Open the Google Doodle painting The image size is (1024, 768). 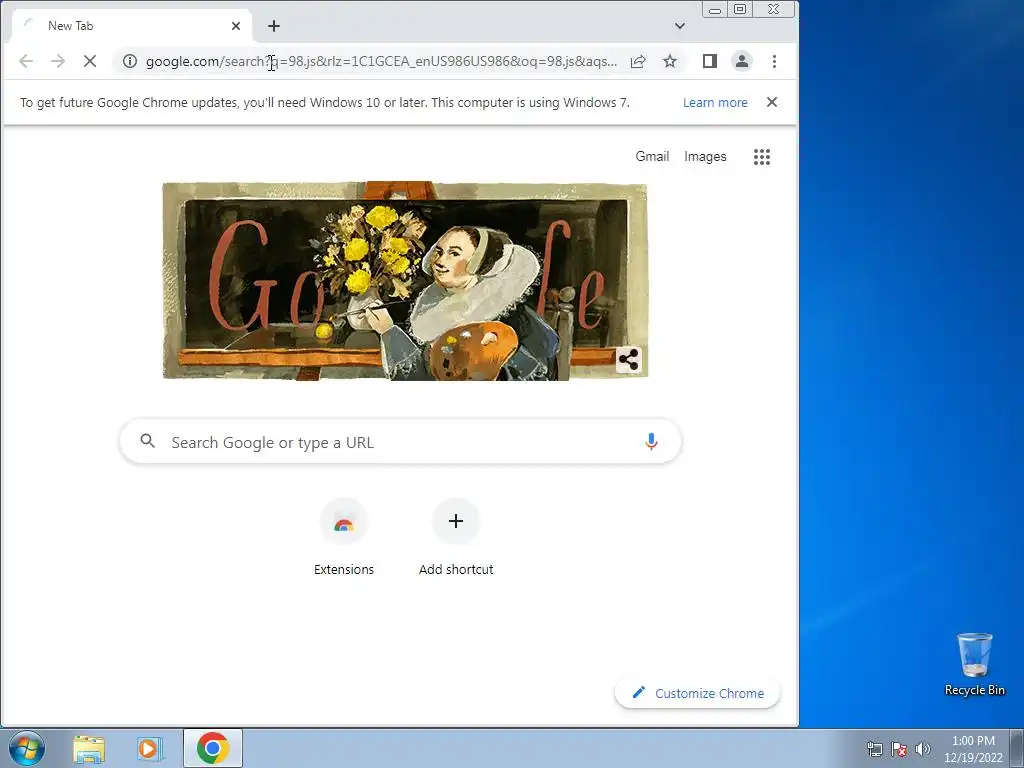pyautogui.click(x=405, y=281)
